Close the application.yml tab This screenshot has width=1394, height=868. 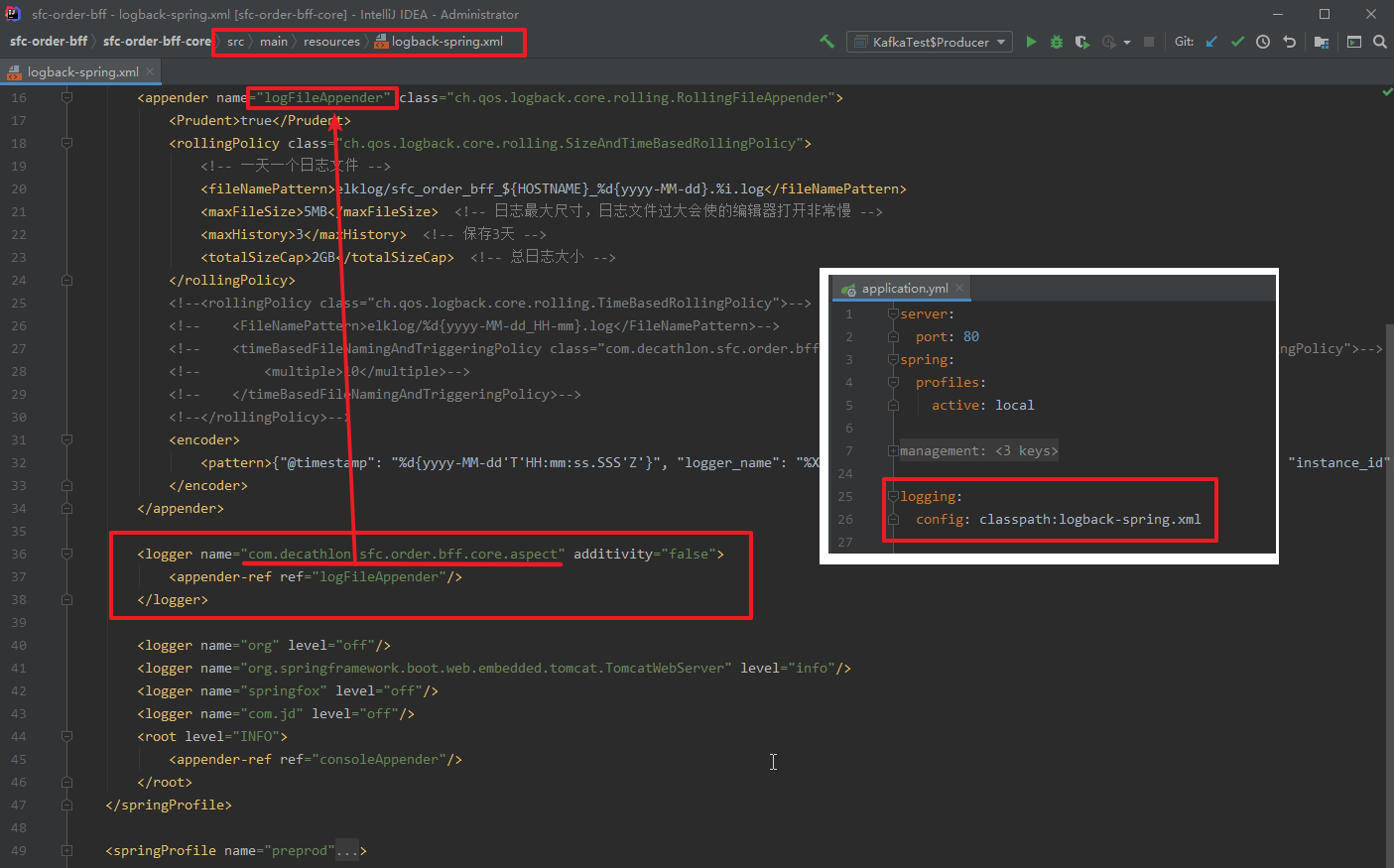pyautogui.click(x=959, y=289)
